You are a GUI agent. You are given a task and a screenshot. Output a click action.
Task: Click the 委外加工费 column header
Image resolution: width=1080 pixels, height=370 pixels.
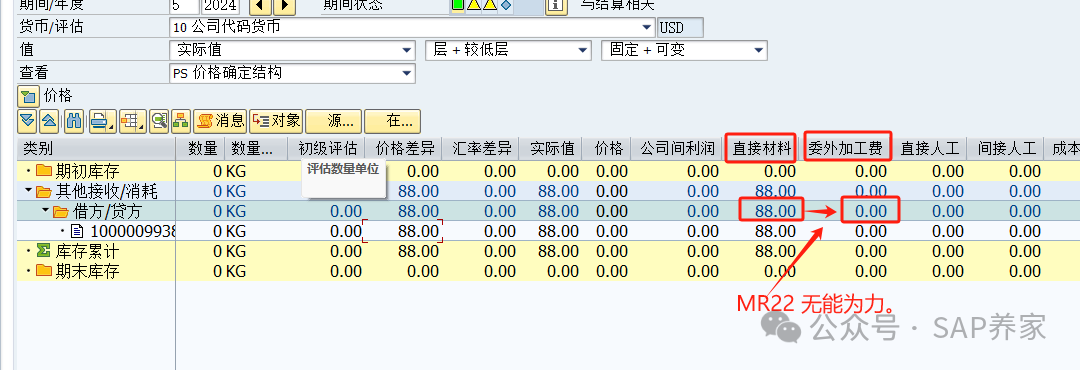(848, 148)
